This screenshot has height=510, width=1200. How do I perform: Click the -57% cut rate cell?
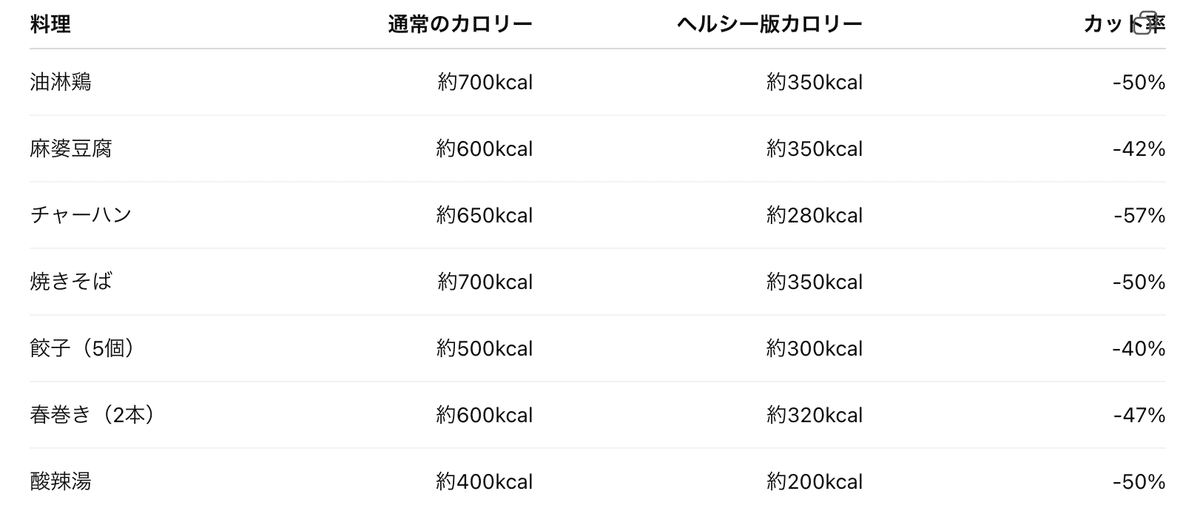(x=1139, y=215)
